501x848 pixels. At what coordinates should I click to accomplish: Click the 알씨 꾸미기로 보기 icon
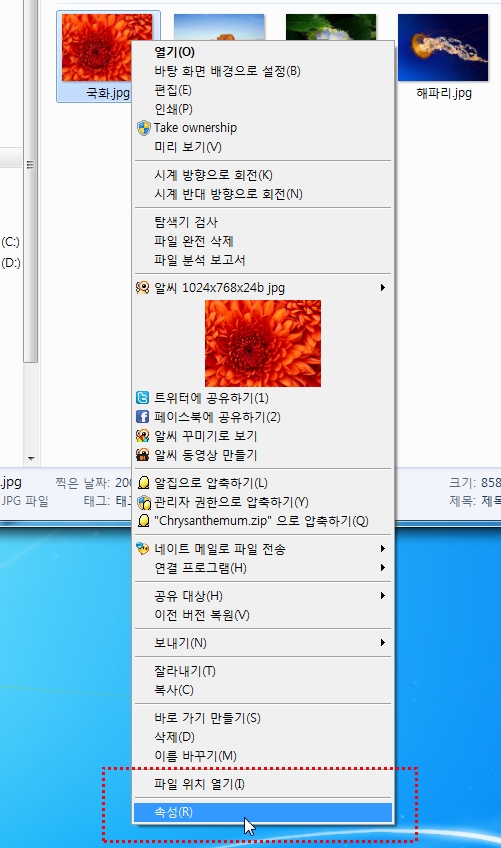(x=142, y=436)
